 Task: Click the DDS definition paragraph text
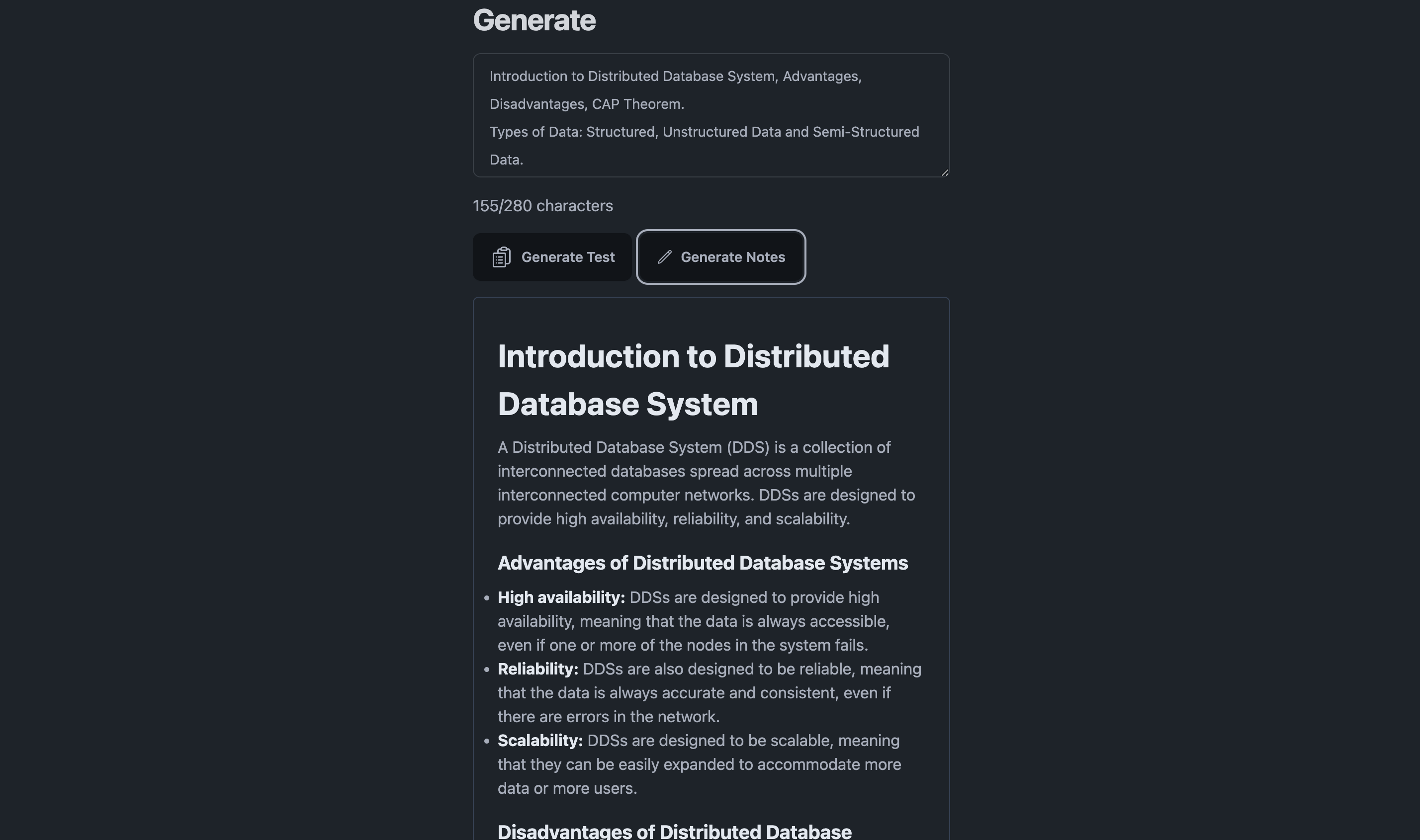706,483
